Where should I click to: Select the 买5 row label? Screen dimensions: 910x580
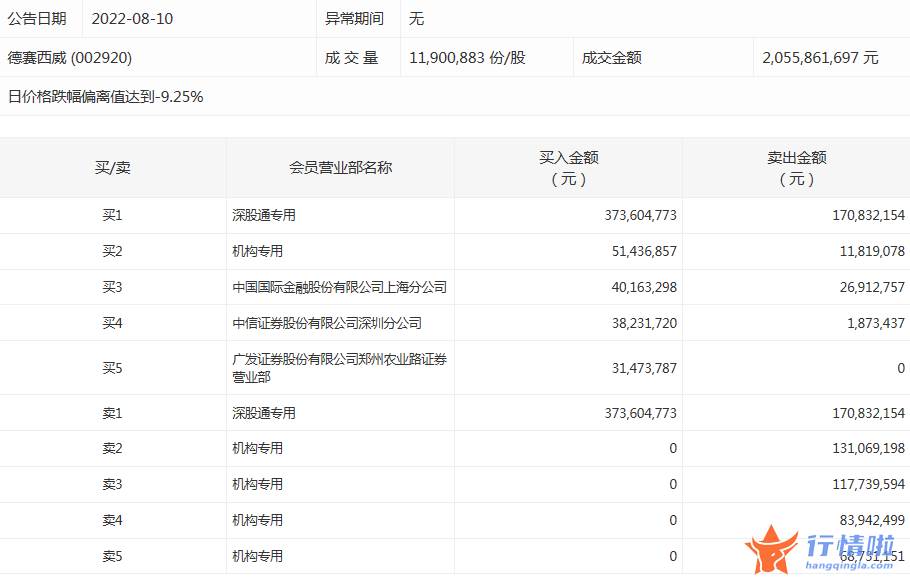coord(113,368)
